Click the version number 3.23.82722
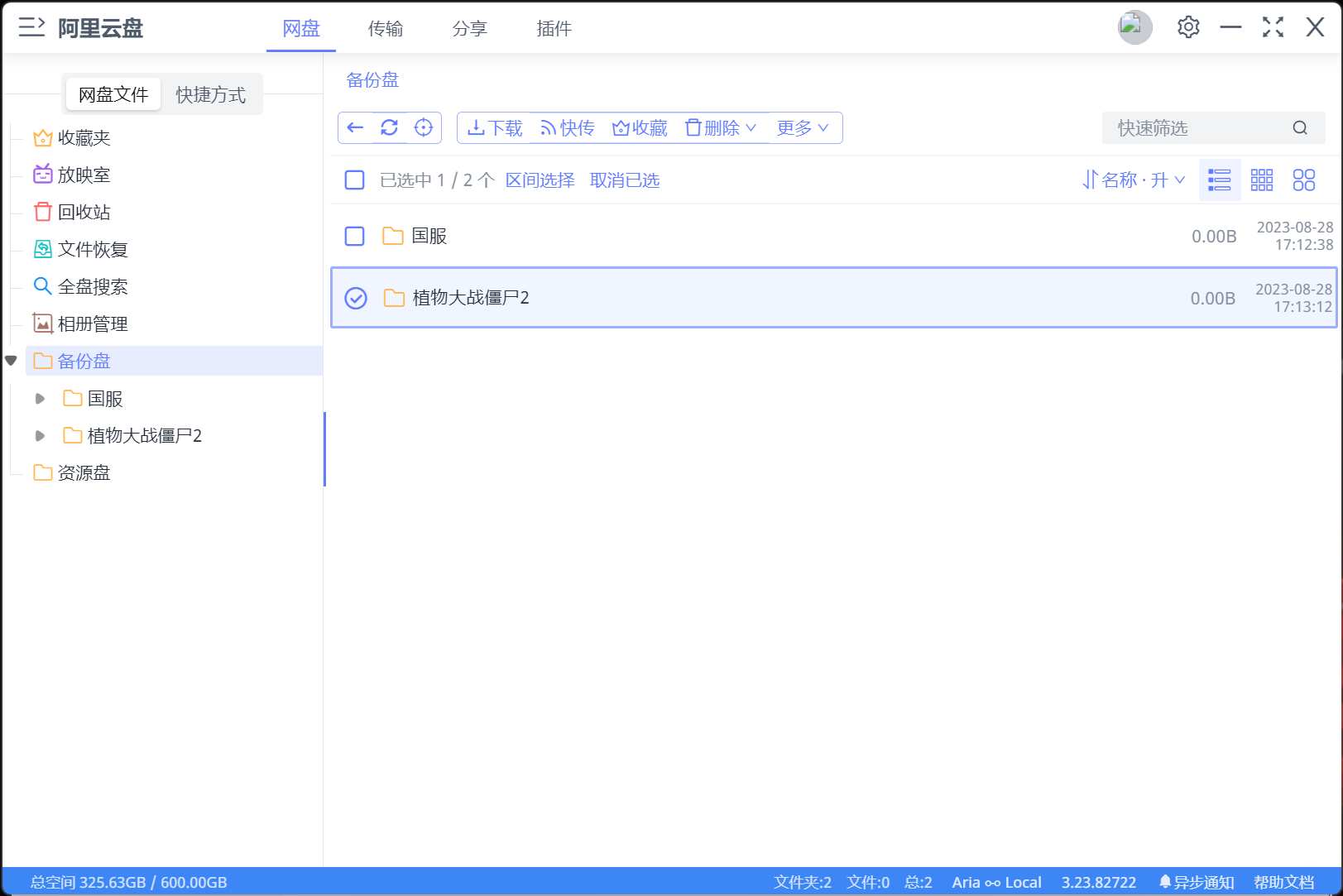 coord(1099,883)
